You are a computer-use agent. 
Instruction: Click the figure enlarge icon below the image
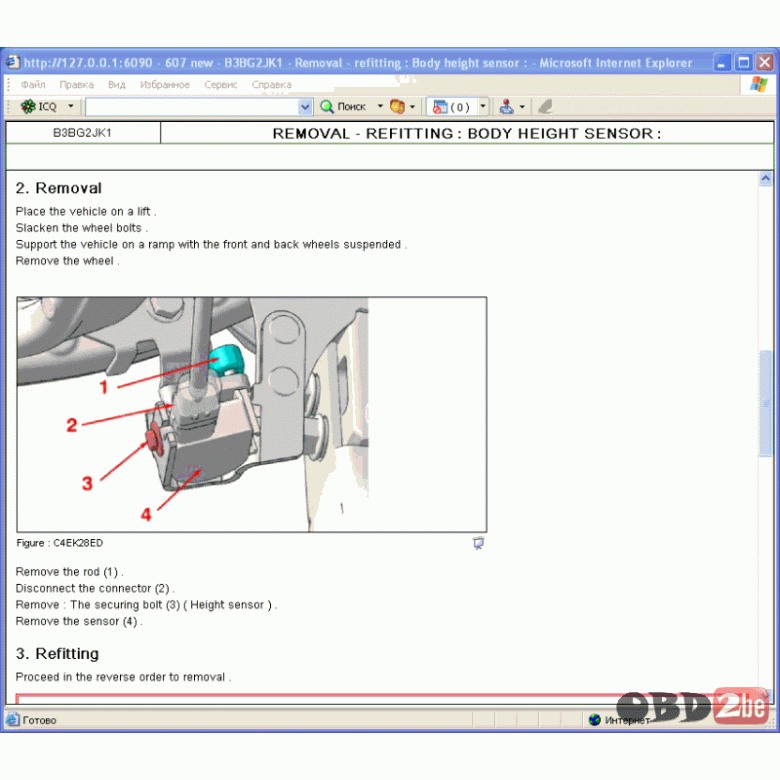click(478, 543)
